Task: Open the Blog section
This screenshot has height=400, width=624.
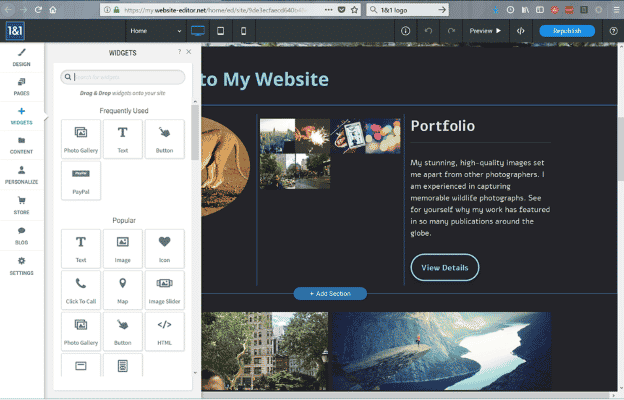Action: (21, 236)
